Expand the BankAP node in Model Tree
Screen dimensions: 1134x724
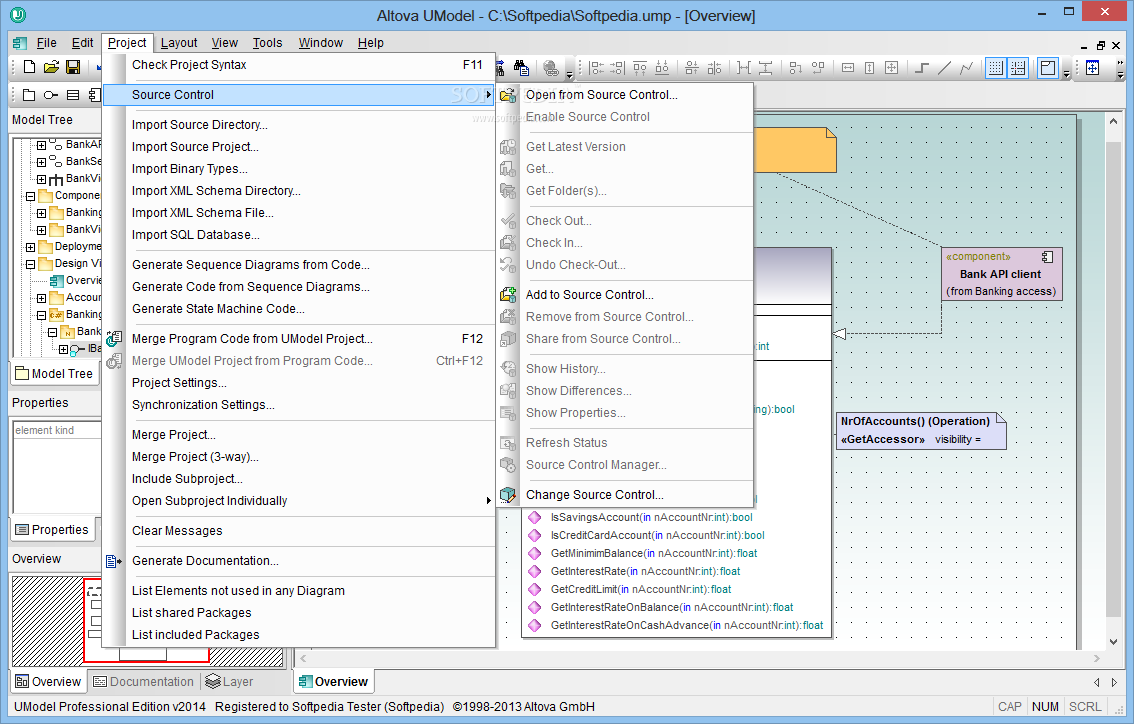click(x=41, y=145)
